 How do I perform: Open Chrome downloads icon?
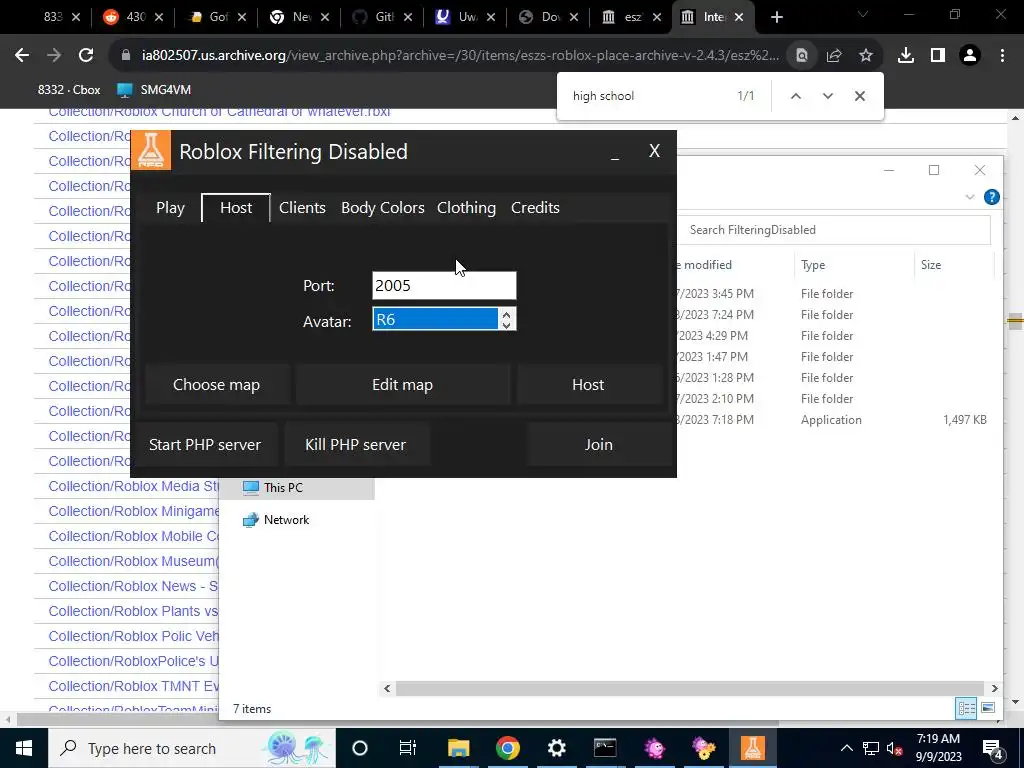pos(906,56)
